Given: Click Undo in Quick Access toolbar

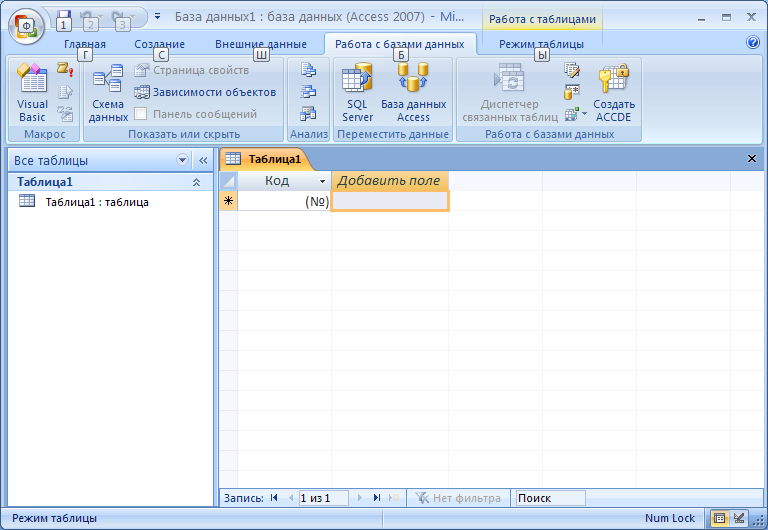Looking at the screenshot, I should click(86, 18).
